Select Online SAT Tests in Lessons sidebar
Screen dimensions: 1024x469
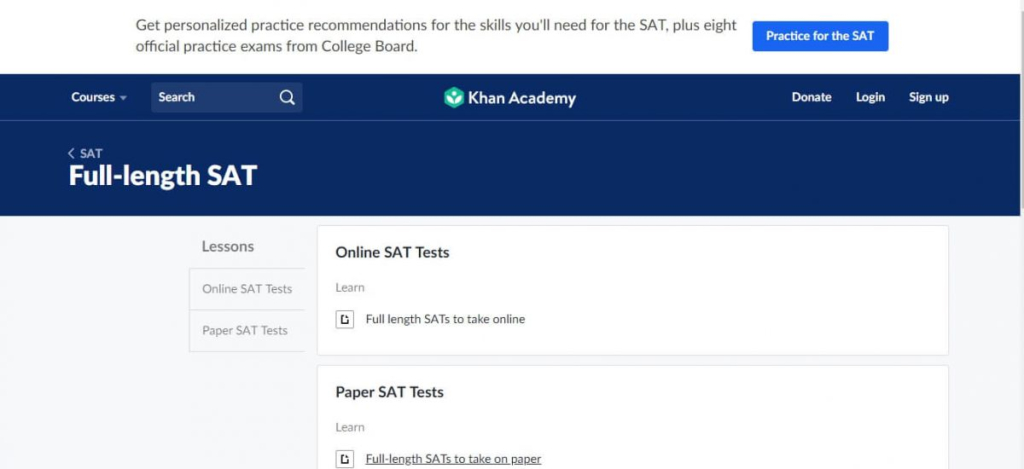pos(247,289)
